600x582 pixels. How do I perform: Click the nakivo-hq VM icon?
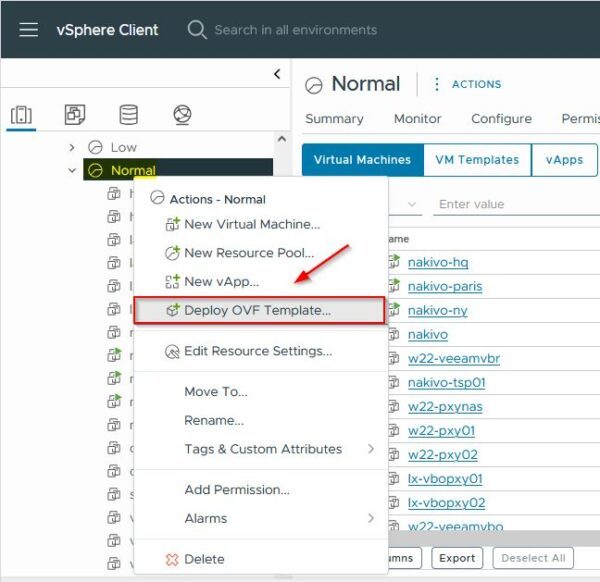pyautogui.click(x=394, y=262)
